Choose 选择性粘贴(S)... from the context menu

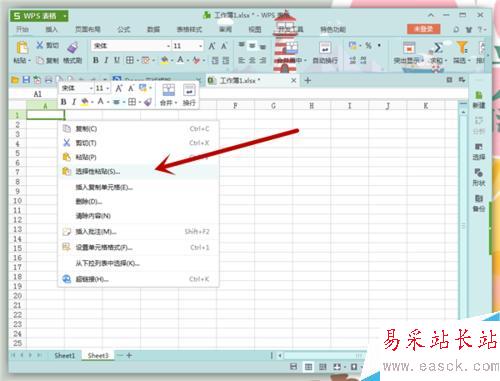click(139, 172)
